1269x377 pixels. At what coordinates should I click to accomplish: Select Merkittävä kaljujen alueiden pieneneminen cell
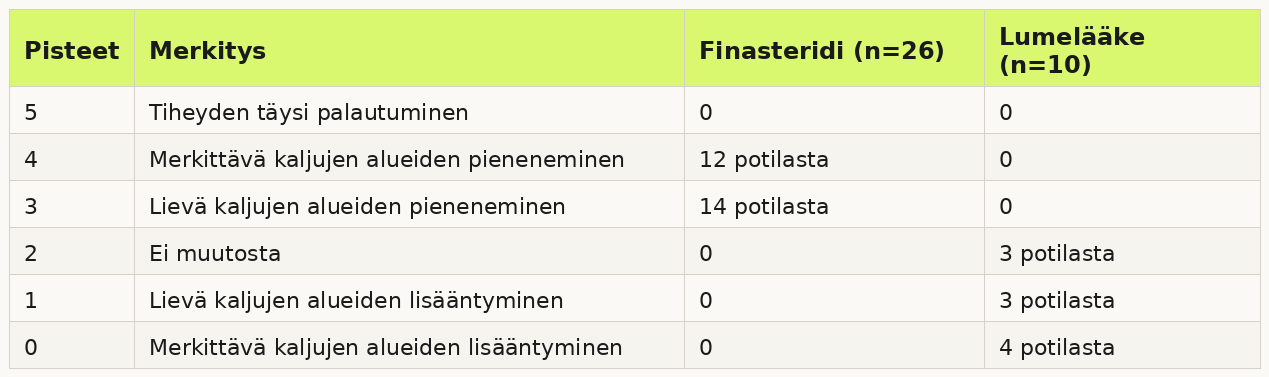coord(409,157)
